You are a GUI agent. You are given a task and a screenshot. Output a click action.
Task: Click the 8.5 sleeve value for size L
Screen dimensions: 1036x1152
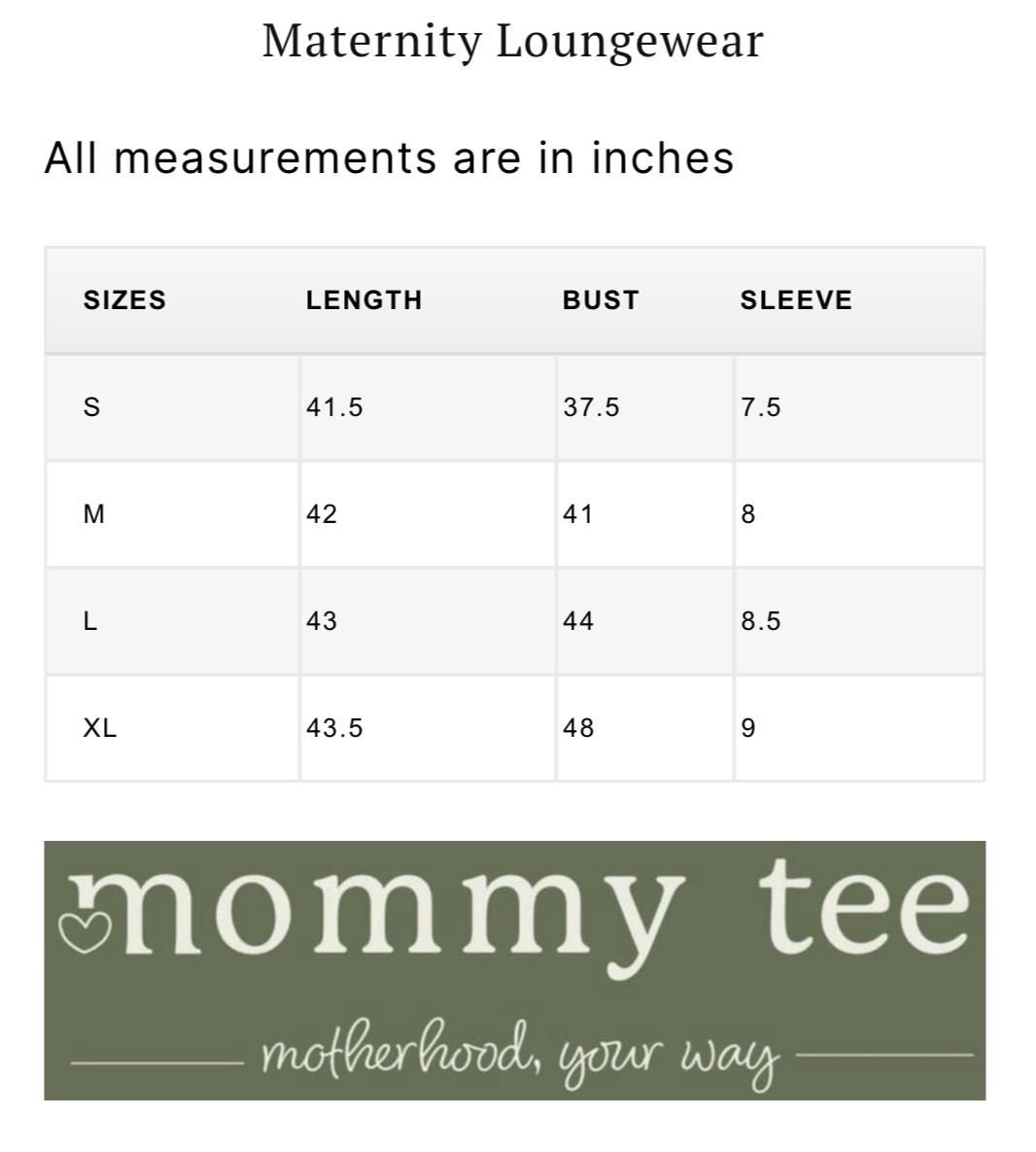coord(761,621)
